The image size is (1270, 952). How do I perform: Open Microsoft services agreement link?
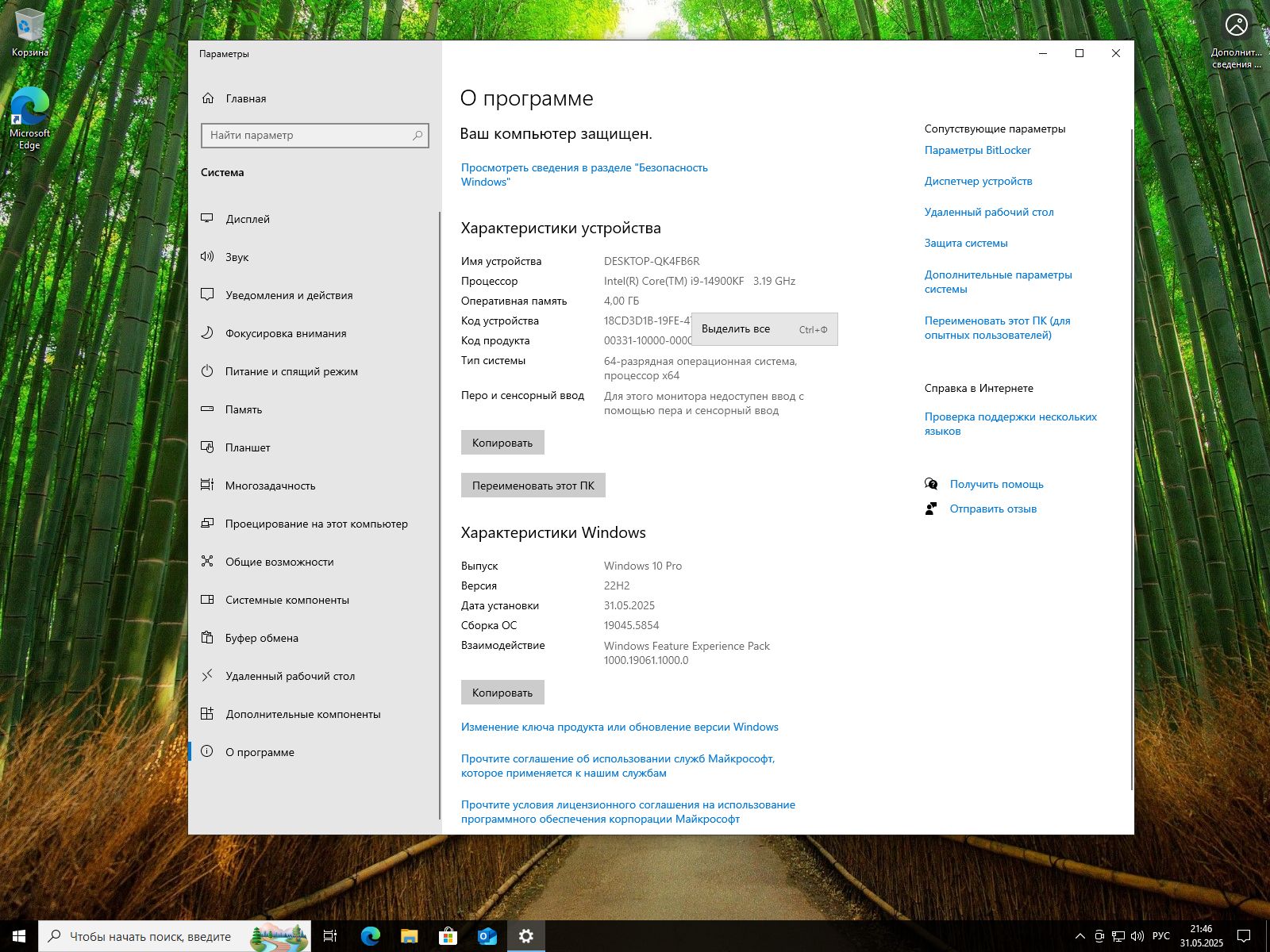click(618, 766)
